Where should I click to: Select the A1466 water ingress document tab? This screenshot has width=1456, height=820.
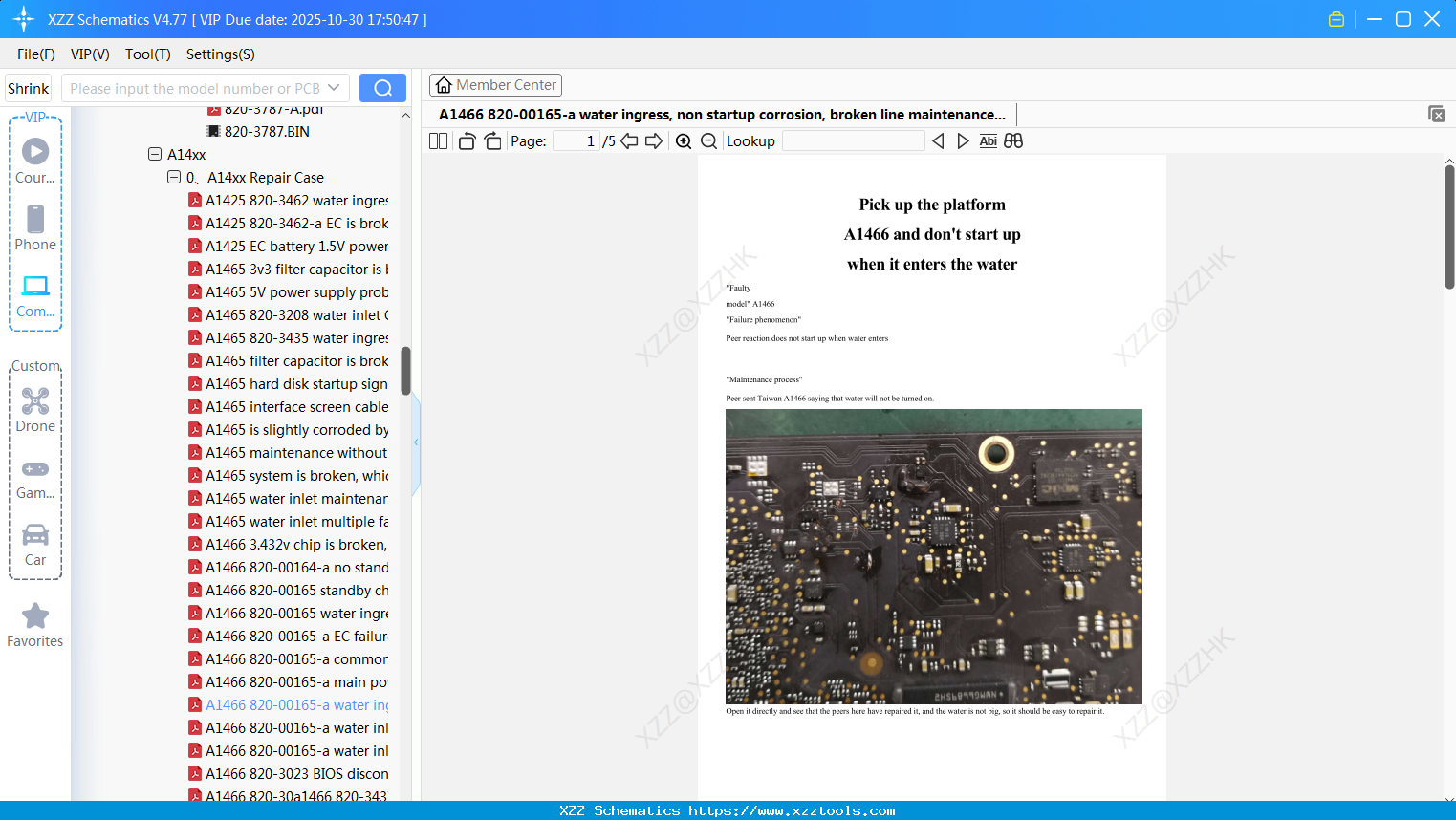point(722,115)
